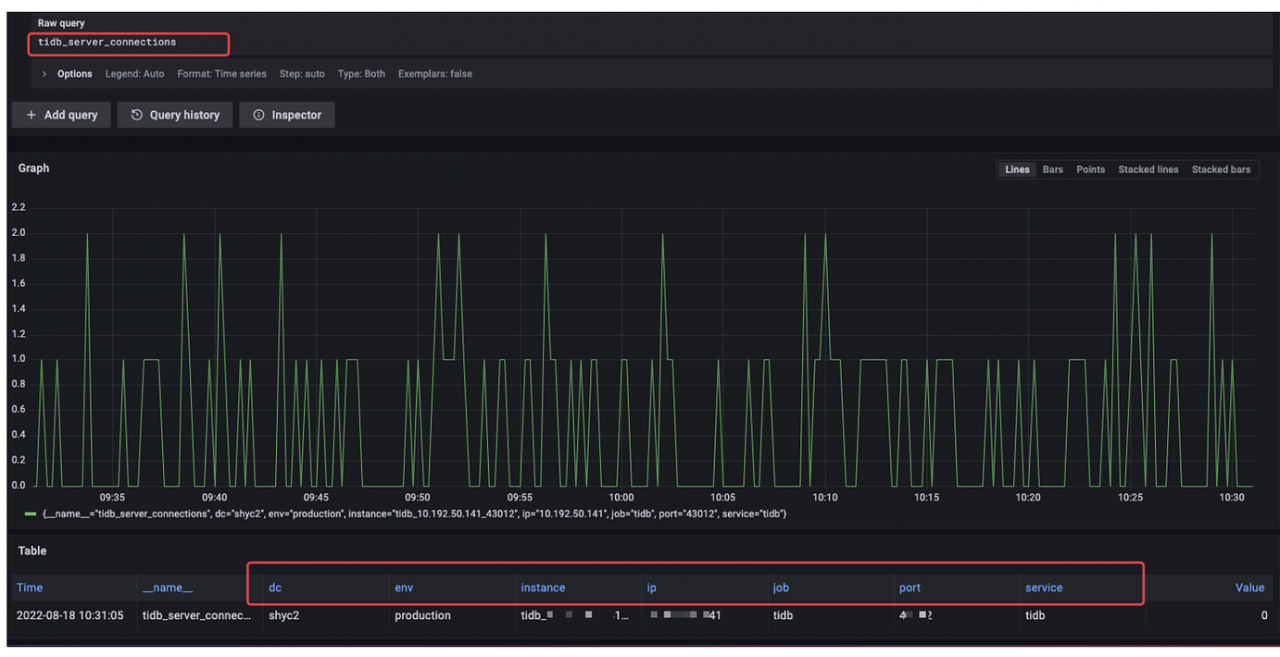The width and height of the screenshot is (1280, 657).
Task: Click the 10:00 x-axis time label
Action: (621, 497)
